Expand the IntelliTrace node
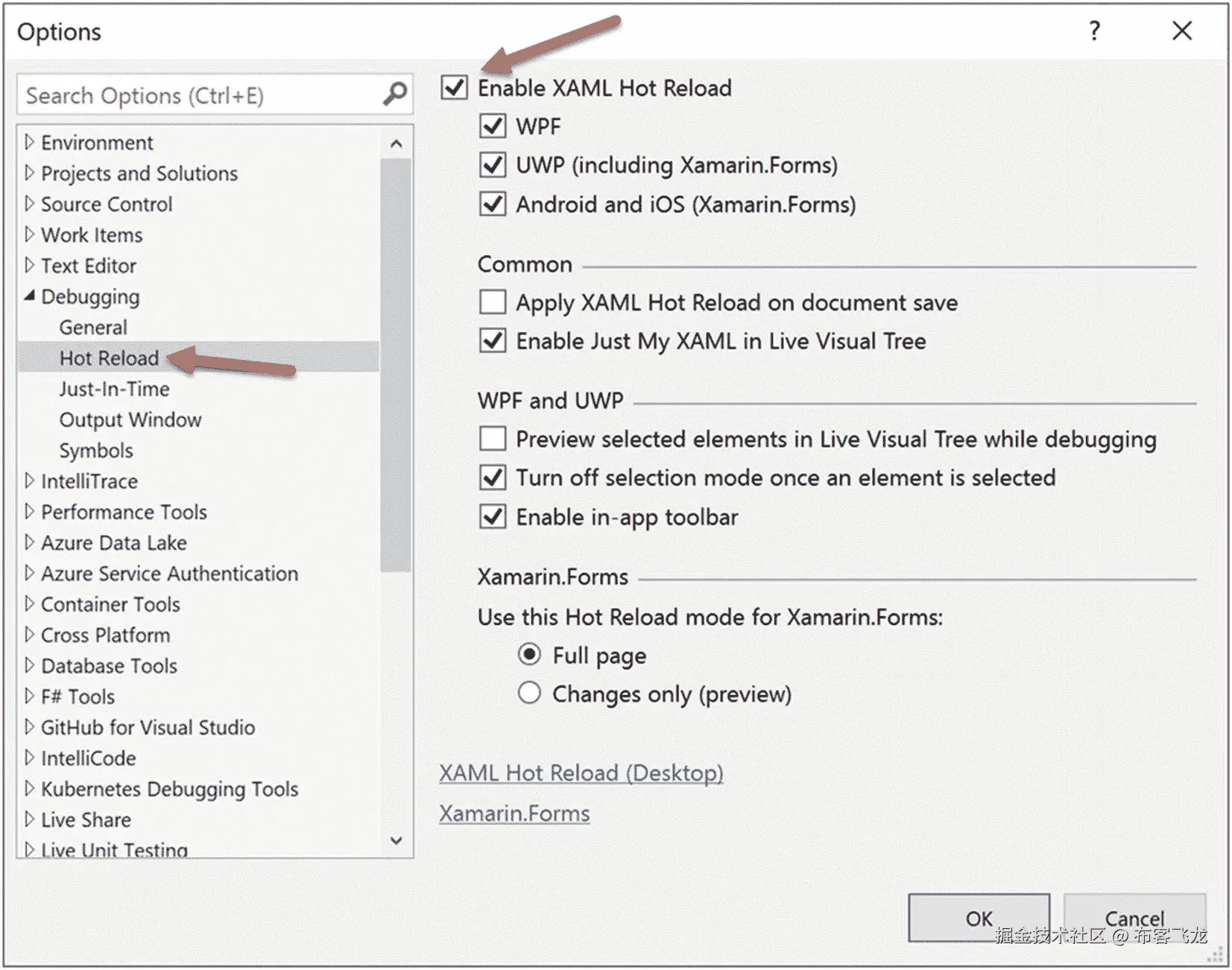 pyautogui.click(x=29, y=481)
